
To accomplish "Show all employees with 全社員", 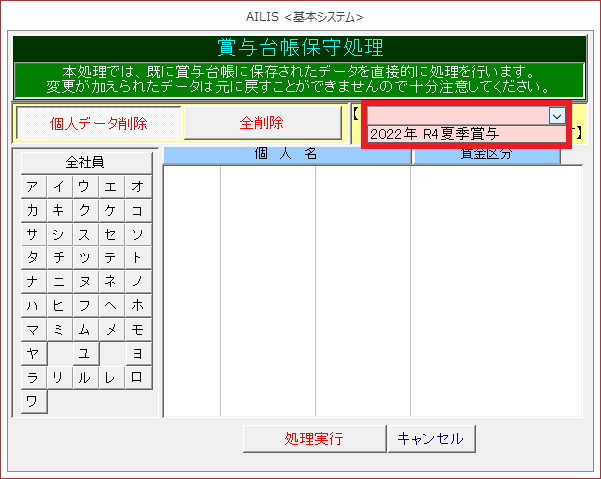I will [x=85, y=162].
